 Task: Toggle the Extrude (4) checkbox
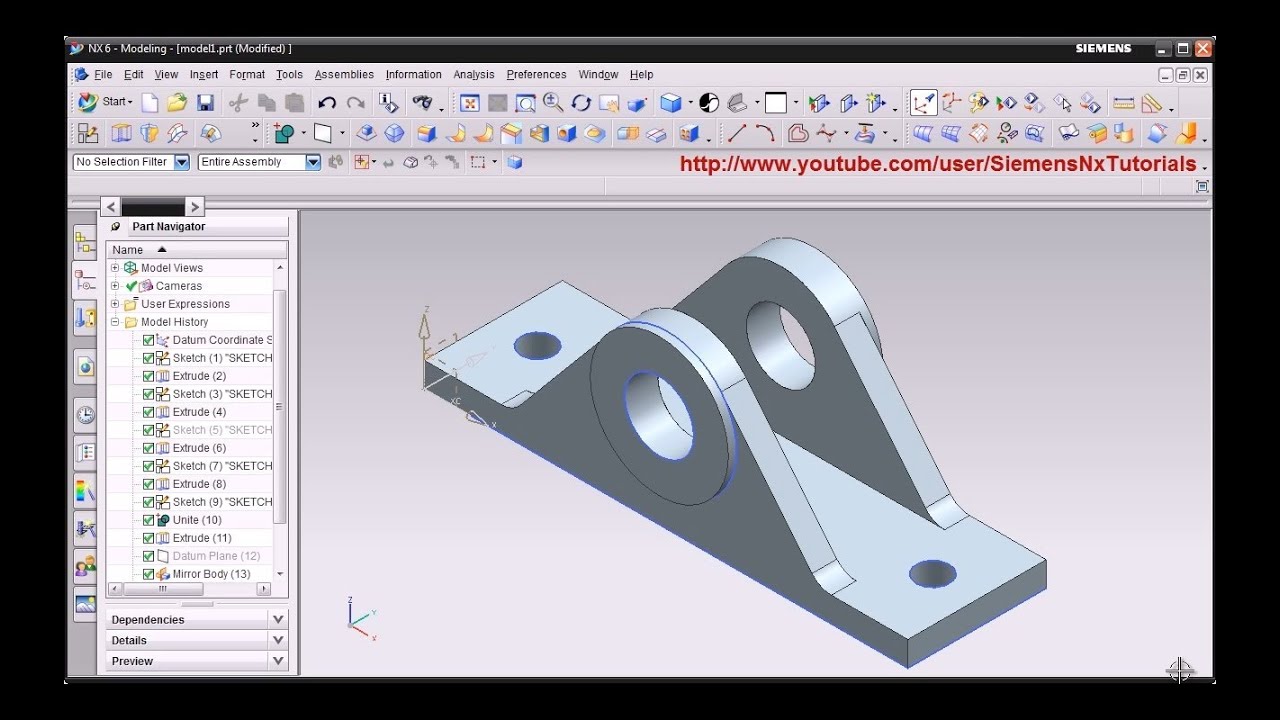tap(149, 412)
